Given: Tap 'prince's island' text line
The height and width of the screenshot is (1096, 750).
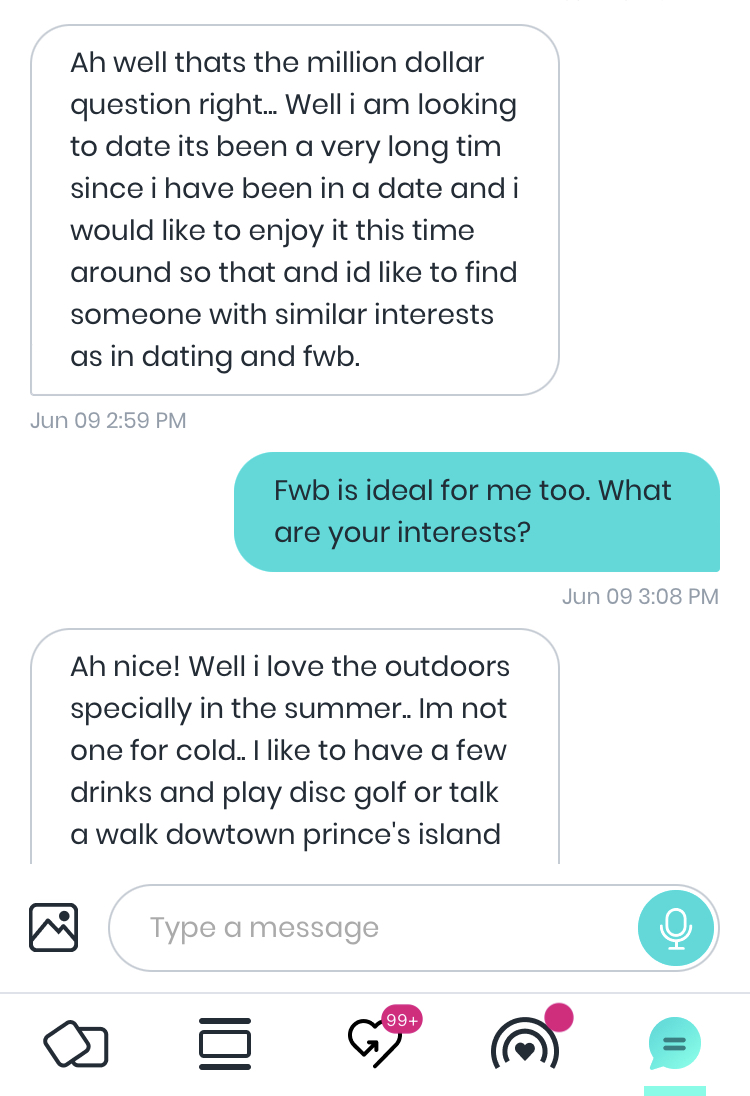Looking at the screenshot, I should pyautogui.click(x=285, y=835).
